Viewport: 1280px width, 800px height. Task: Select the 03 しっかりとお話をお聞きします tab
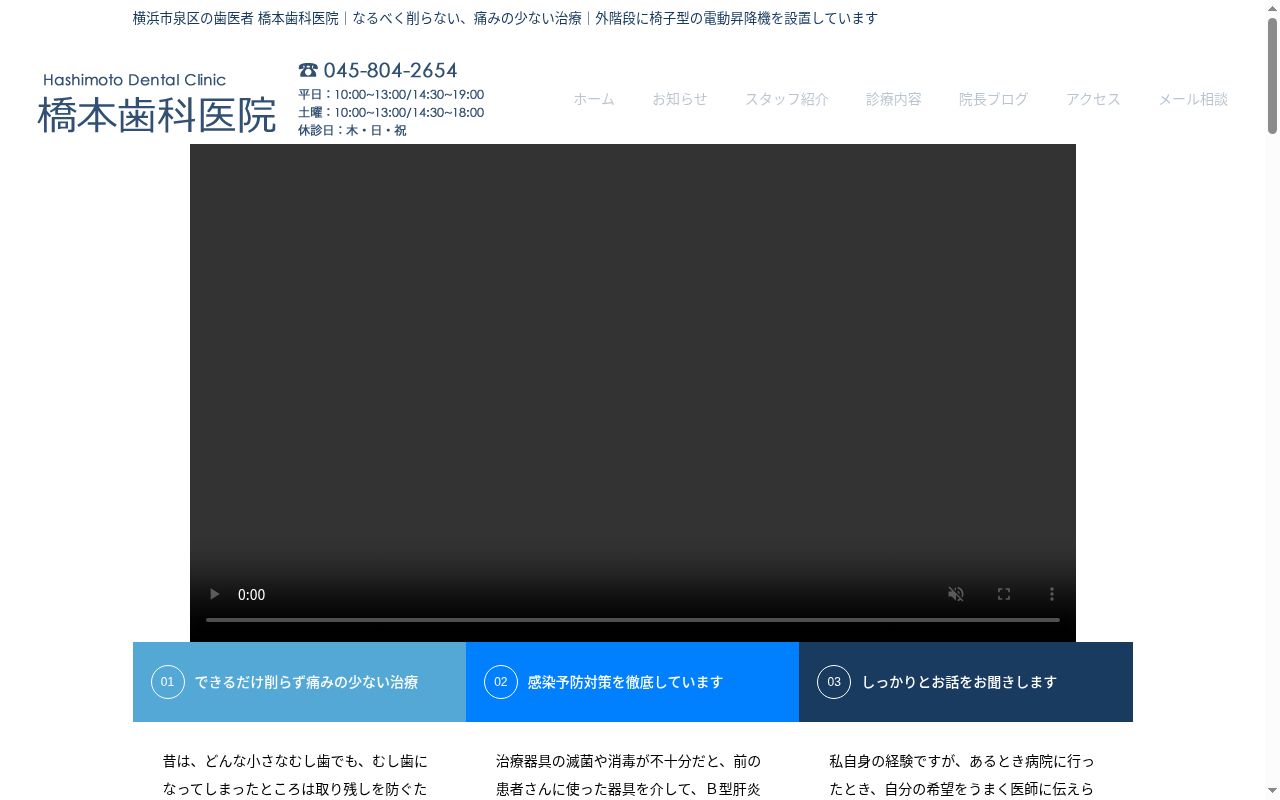pos(966,682)
